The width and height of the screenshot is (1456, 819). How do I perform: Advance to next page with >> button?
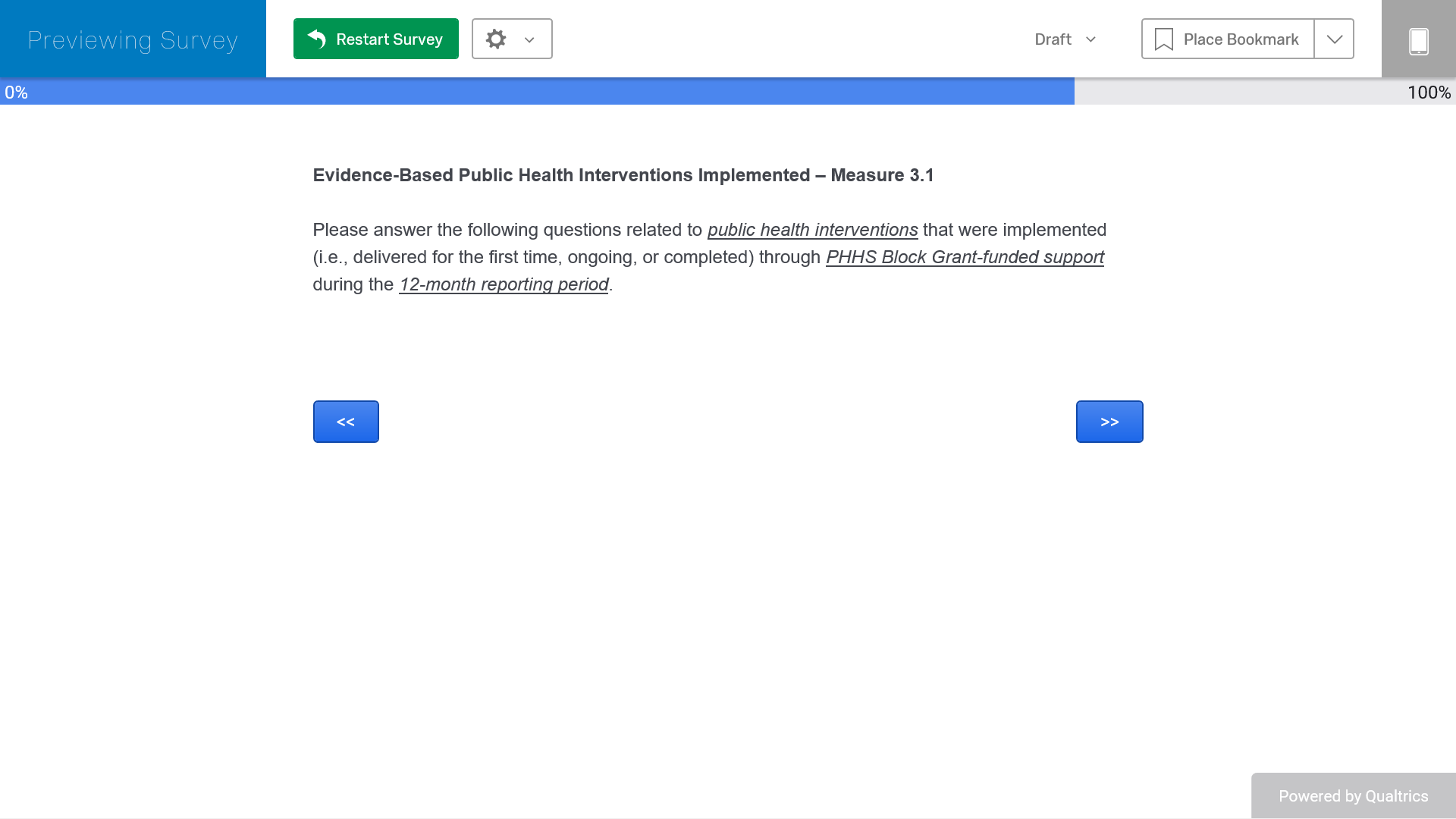coord(1109,422)
